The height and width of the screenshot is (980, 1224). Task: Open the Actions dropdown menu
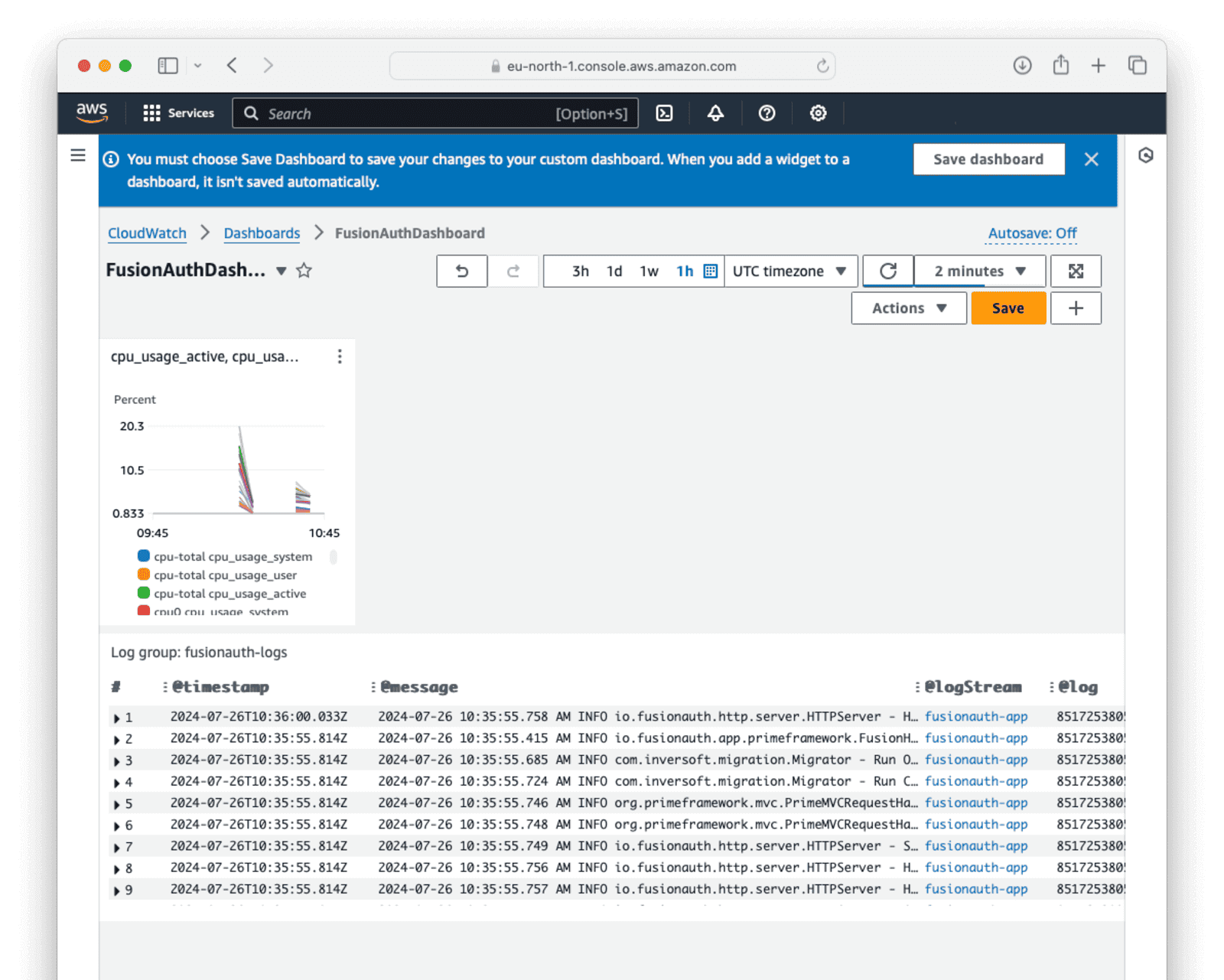pyautogui.click(x=909, y=308)
